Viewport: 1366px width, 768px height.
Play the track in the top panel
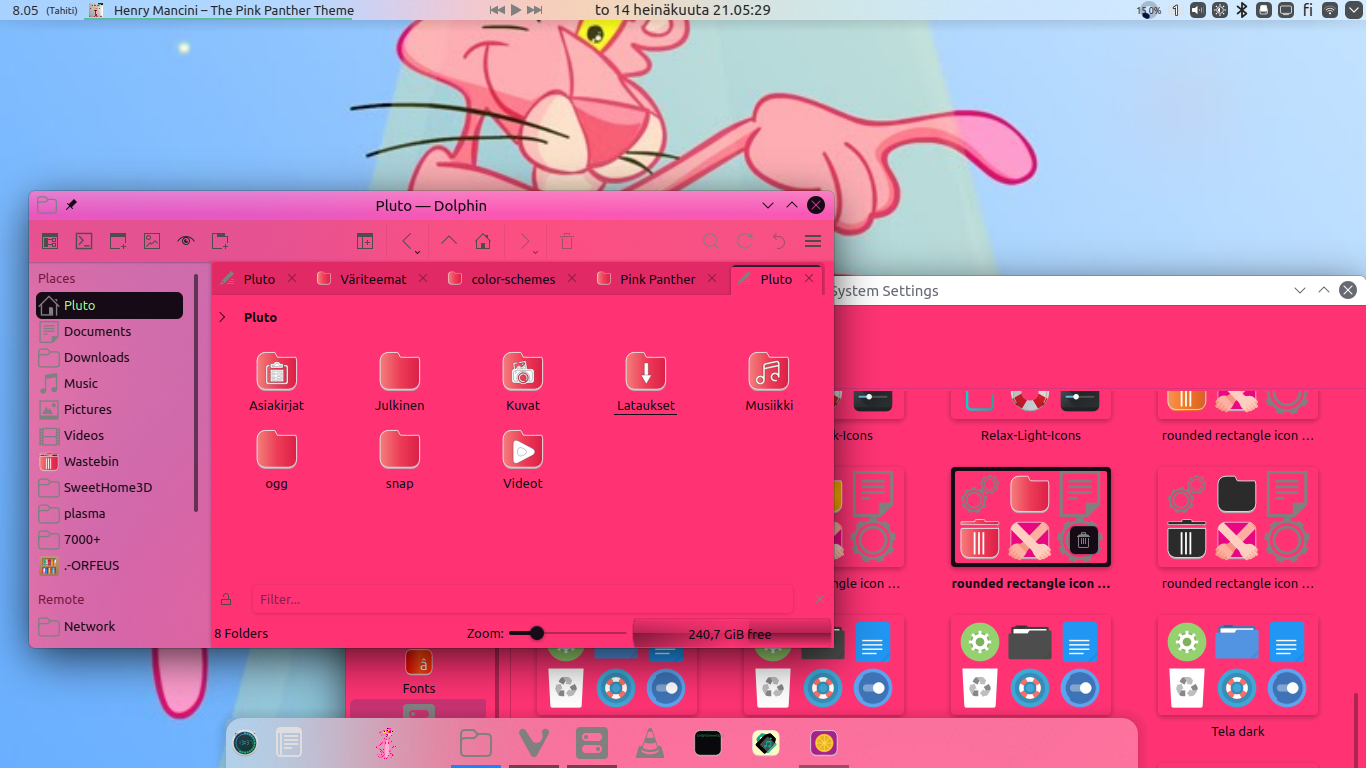[516, 10]
